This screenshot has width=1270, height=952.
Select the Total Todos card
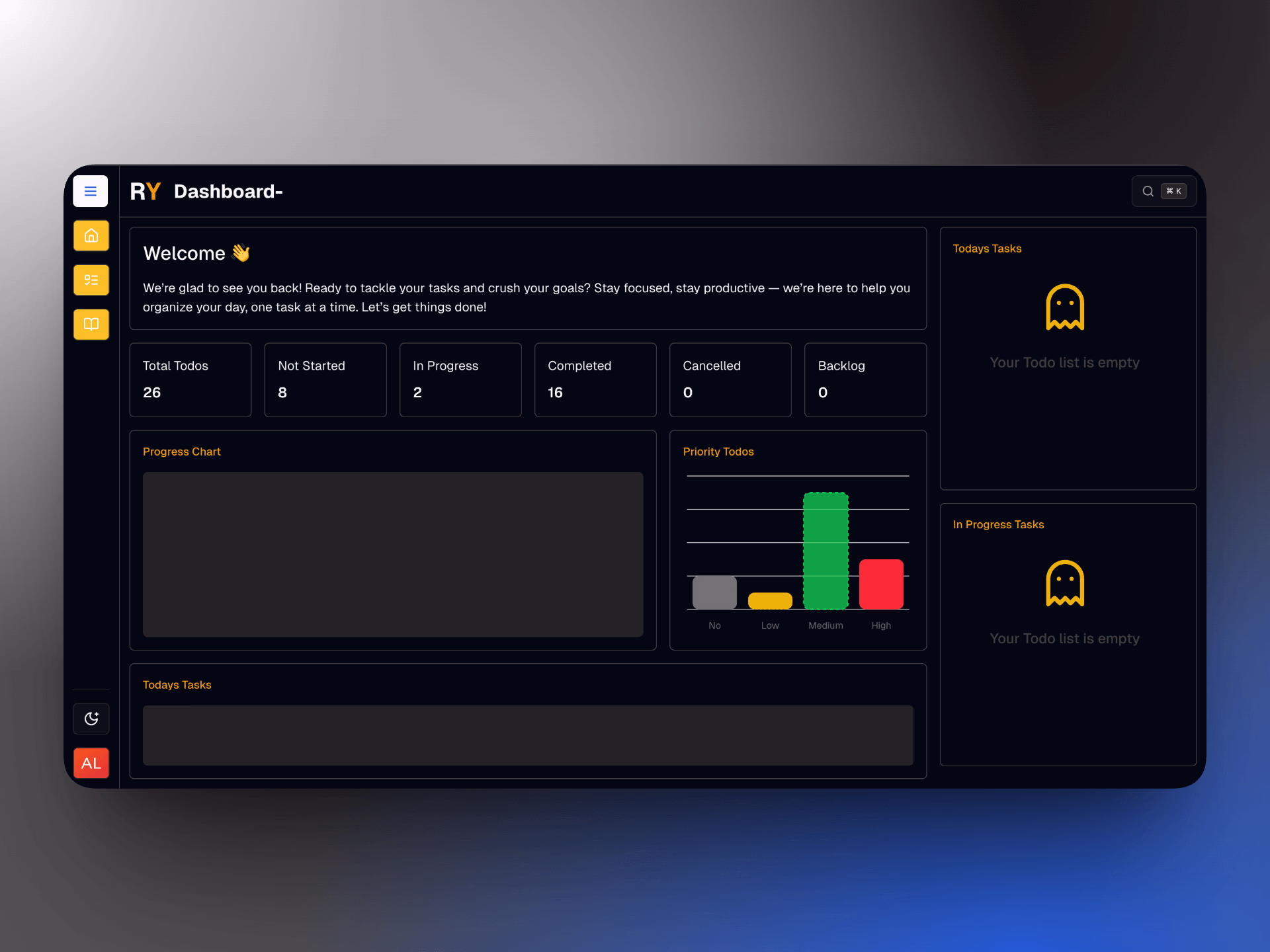click(x=190, y=379)
